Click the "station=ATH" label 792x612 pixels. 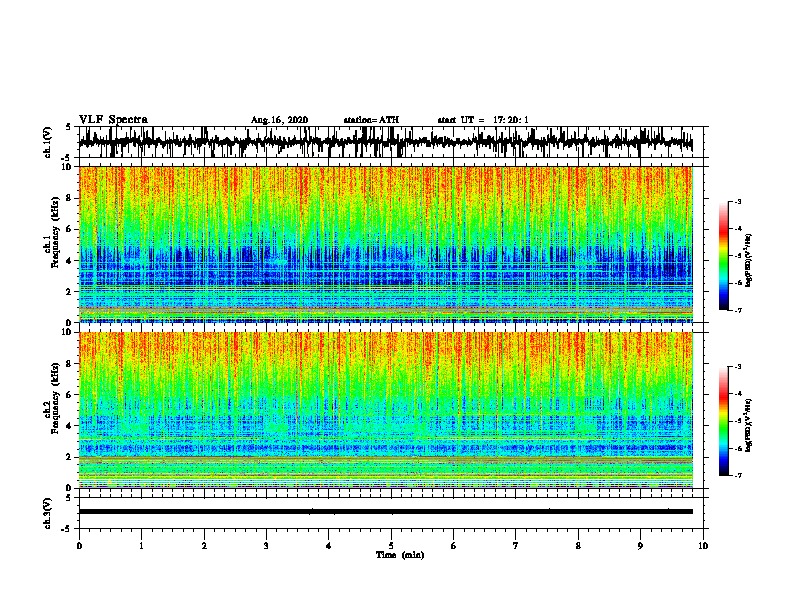click(371, 120)
